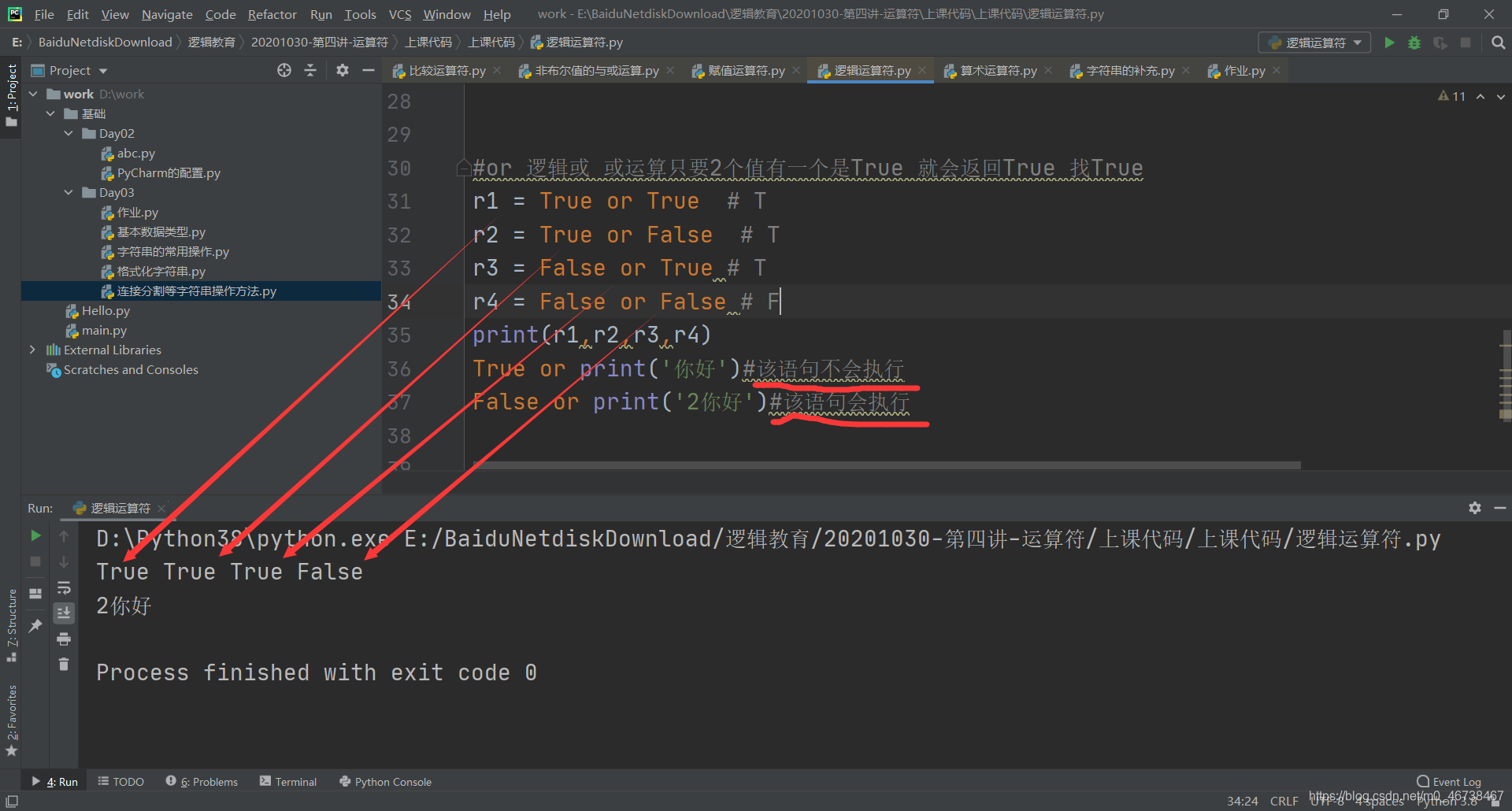This screenshot has width=1512, height=811.
Task: Rerun script with Run panel green arrow
Action: point(35,535)
